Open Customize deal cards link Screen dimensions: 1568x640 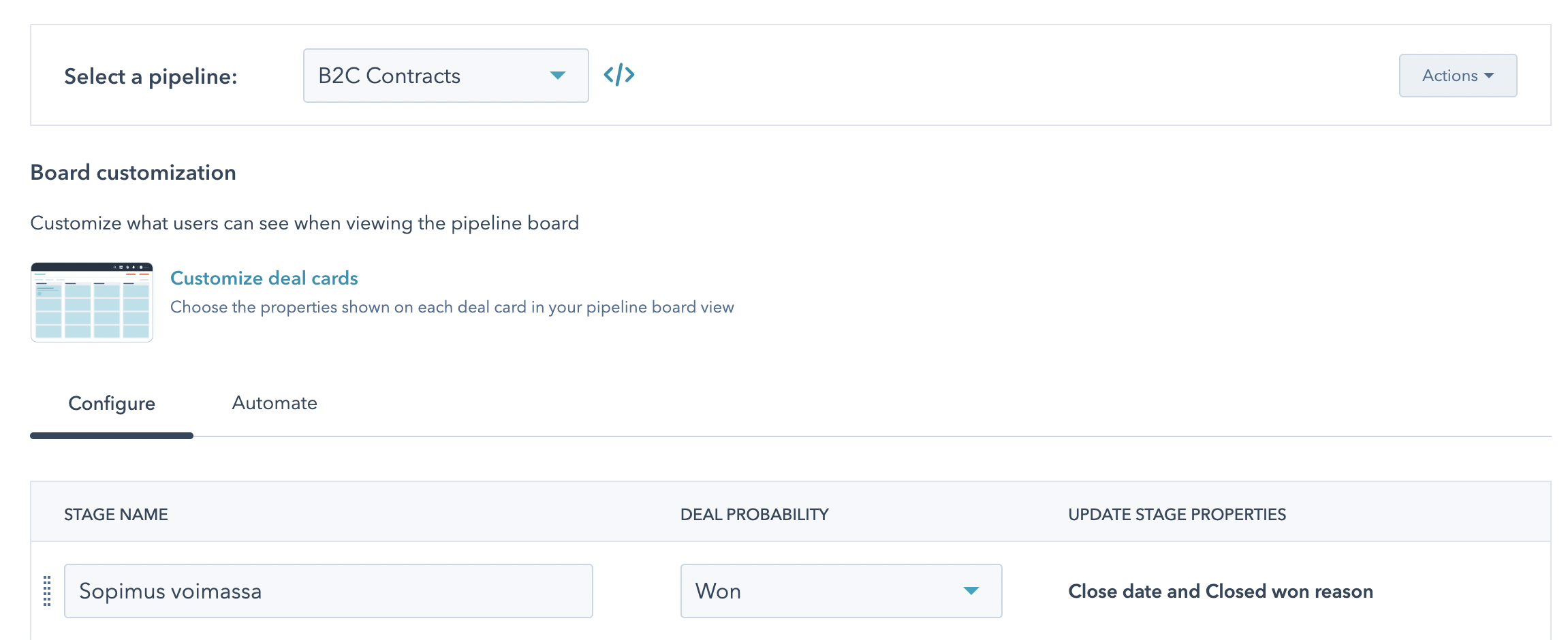coord(264,278)
